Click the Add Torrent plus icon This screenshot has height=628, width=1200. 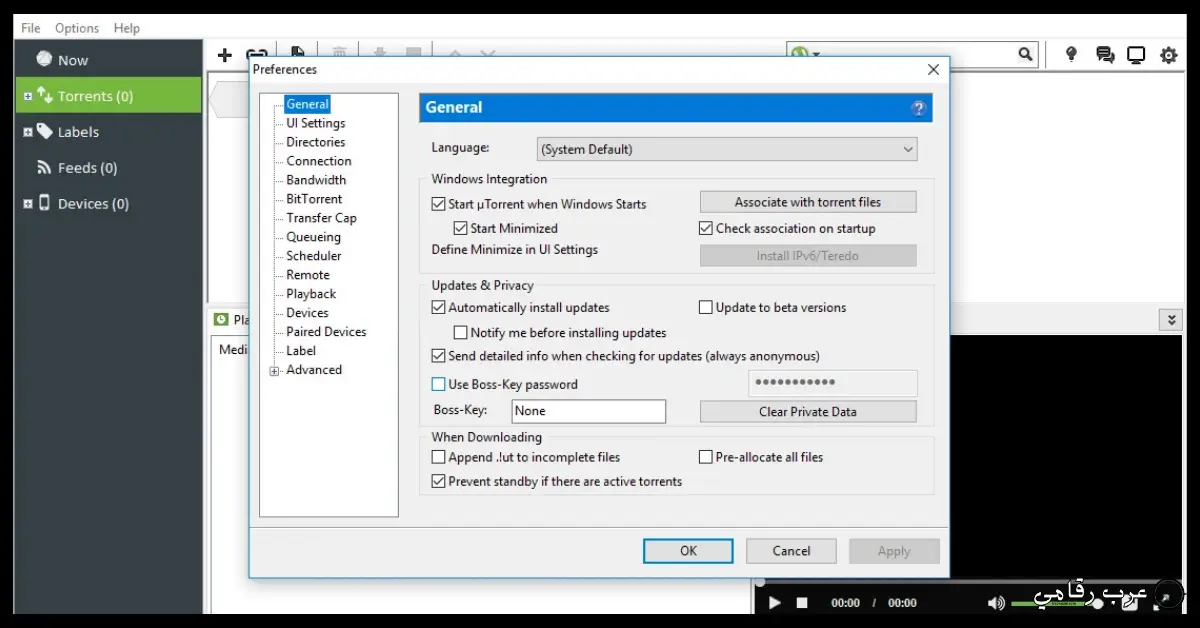click(x=224, y=55)
